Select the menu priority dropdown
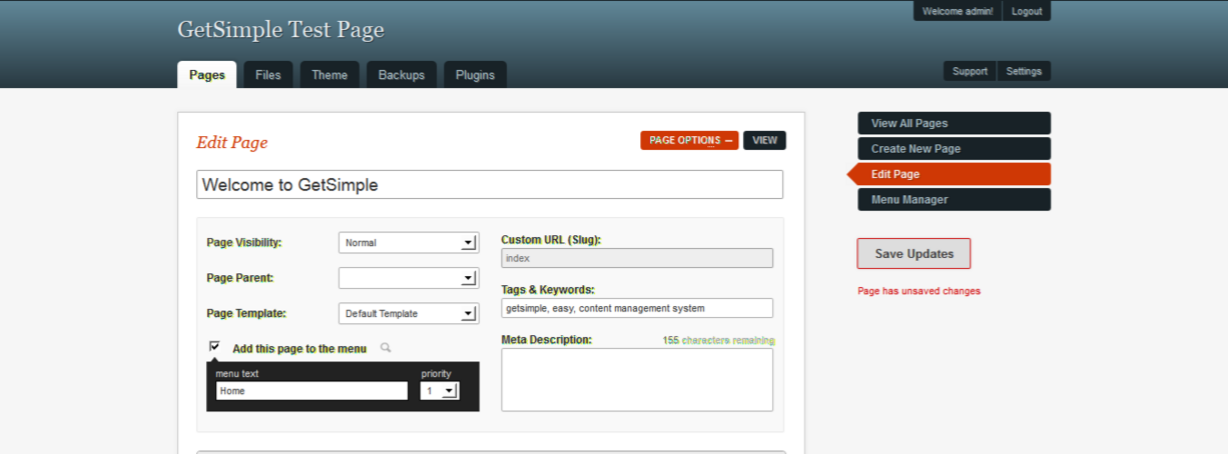 pos(439,391)
